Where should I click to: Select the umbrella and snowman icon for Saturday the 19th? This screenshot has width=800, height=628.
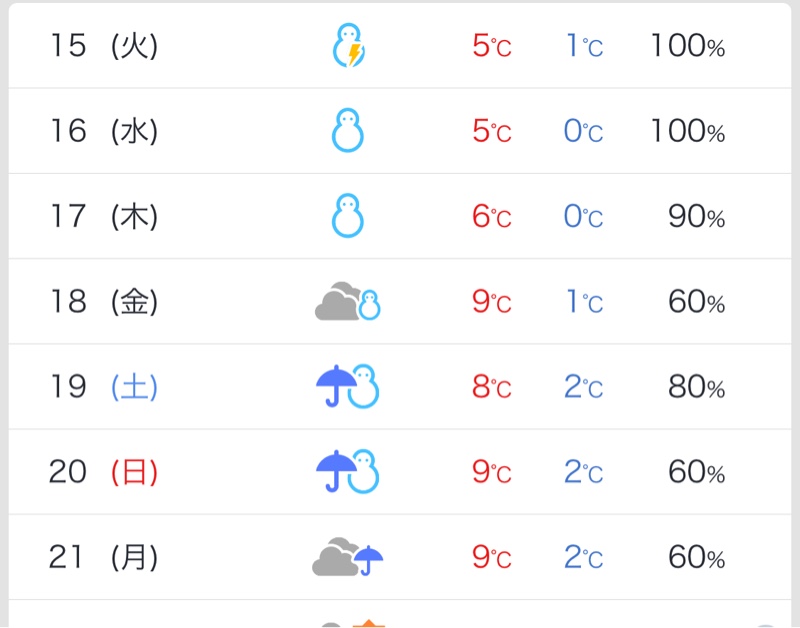(347, 386)
